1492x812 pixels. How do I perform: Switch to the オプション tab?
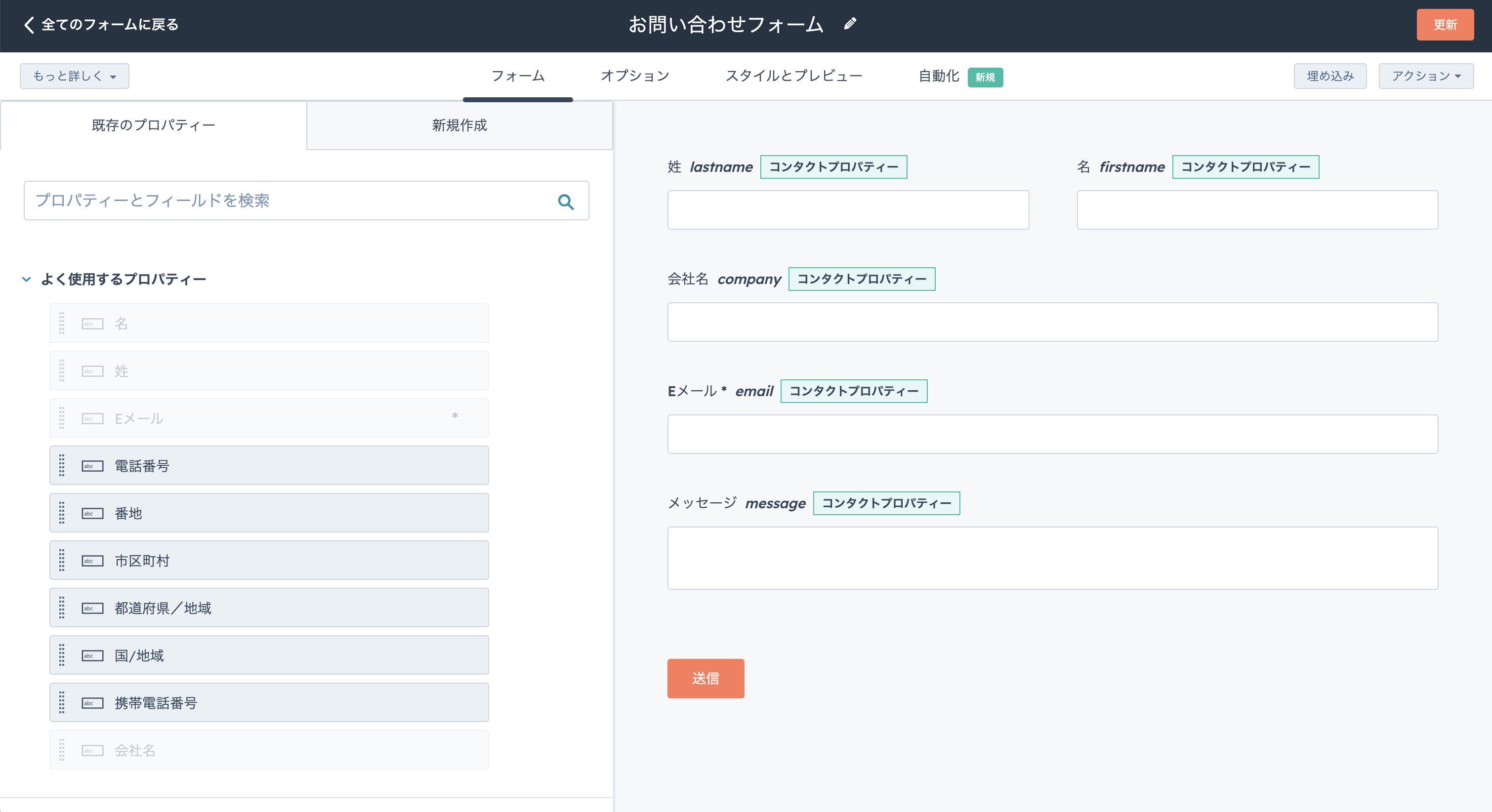click(635, 76)
